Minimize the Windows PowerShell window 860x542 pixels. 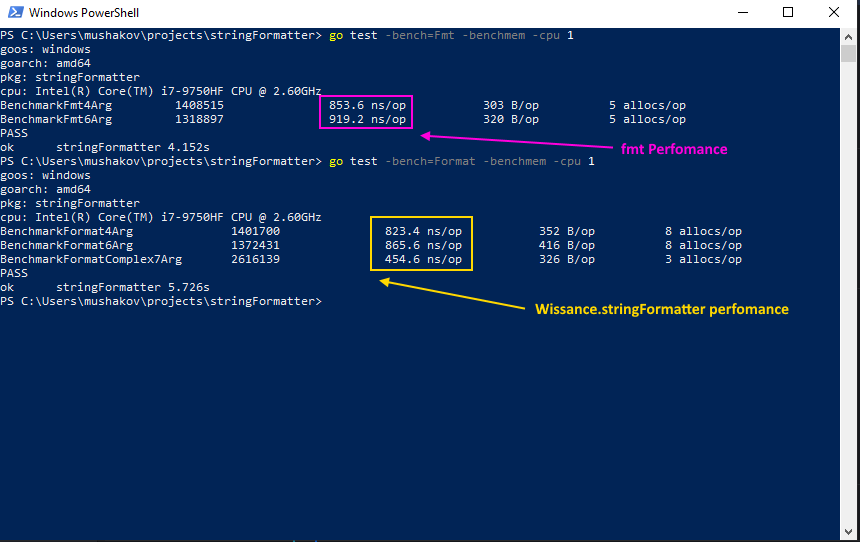(743, 13)
